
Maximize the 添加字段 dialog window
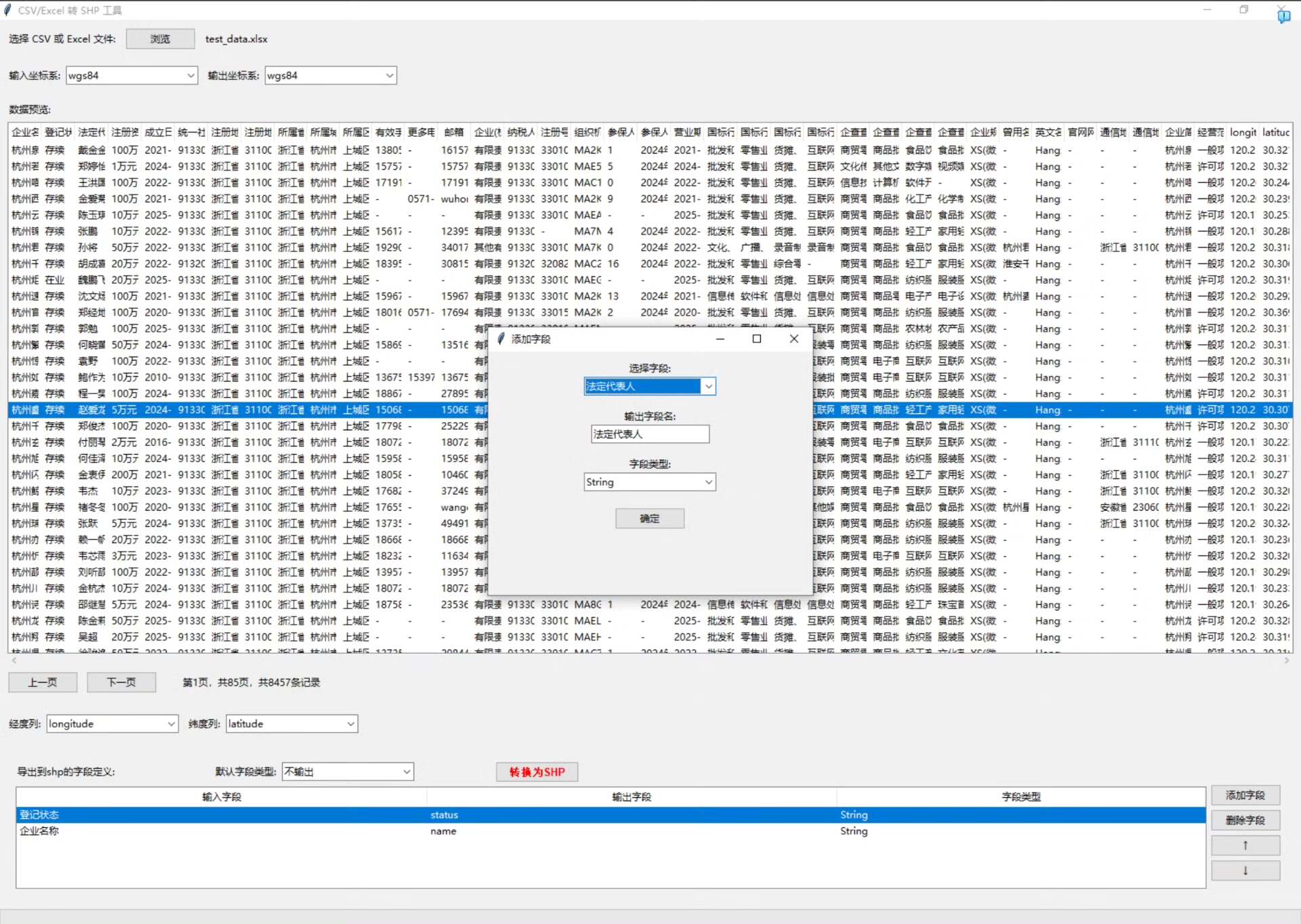(757, 339)
